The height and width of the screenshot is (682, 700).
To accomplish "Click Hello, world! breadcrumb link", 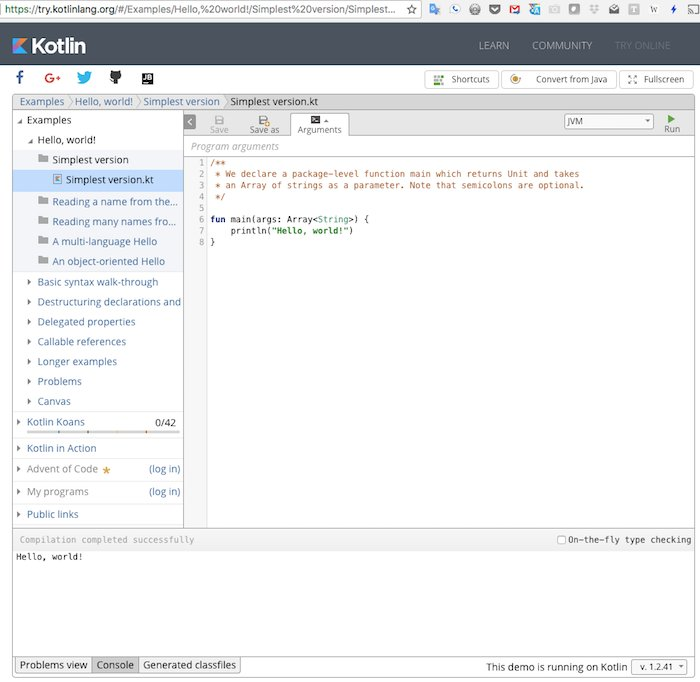I will (104, 101).
